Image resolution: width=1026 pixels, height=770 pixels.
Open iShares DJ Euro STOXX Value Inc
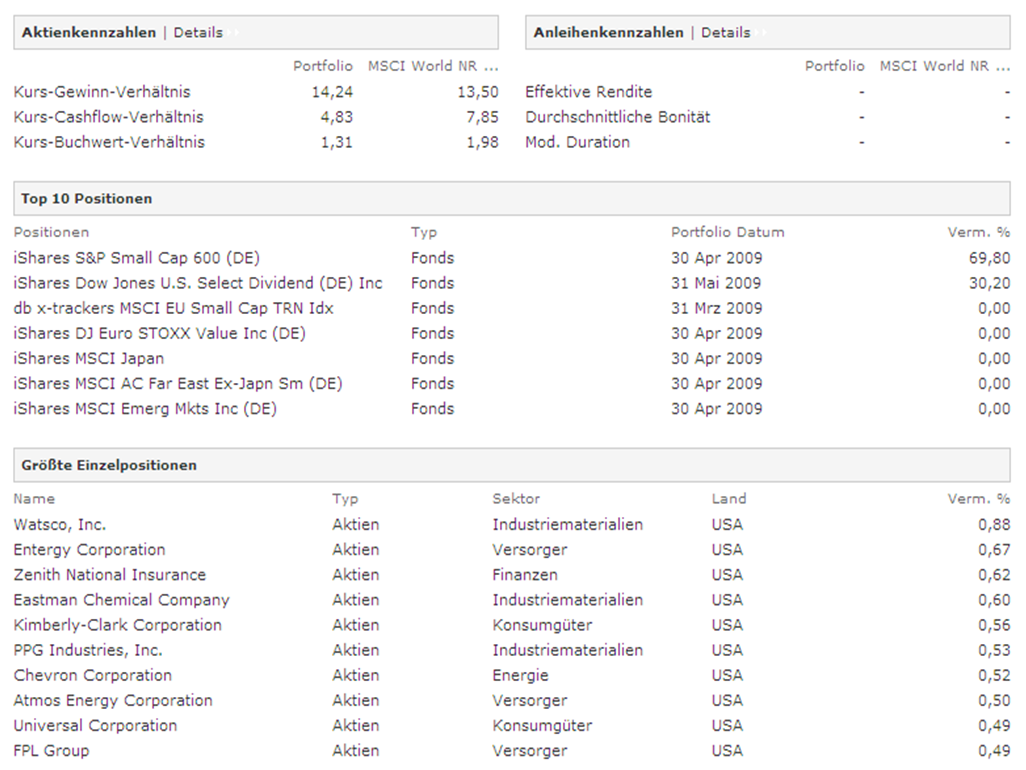[159, 334]
